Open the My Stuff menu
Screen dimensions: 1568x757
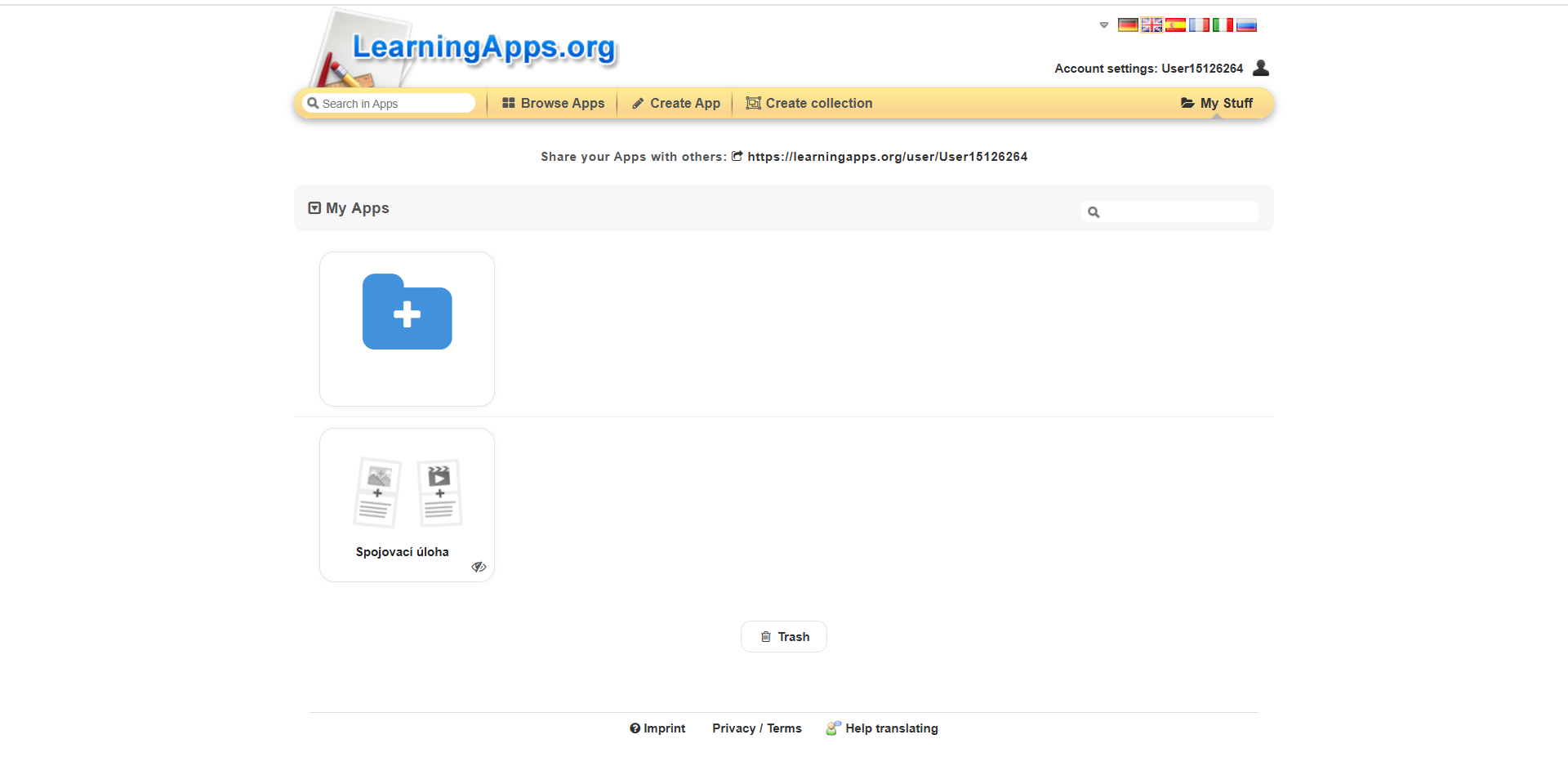tap(1217, 103)
